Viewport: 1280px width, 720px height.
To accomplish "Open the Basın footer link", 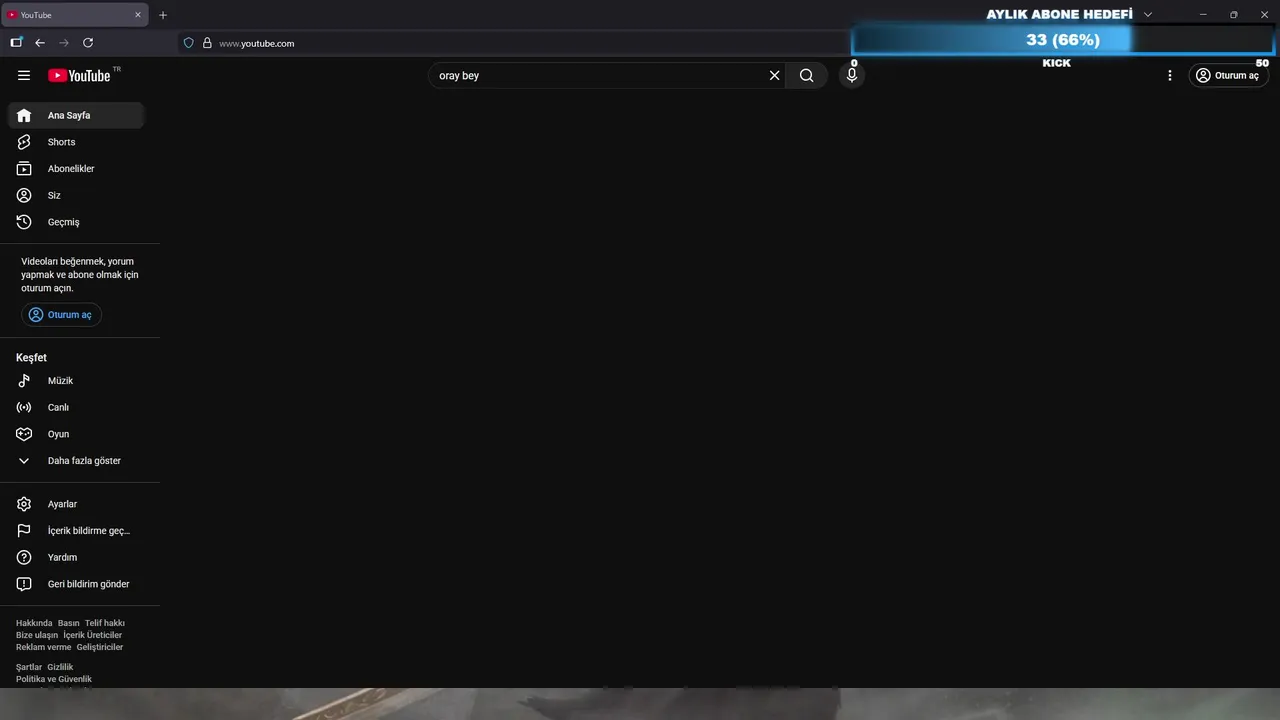I will coord(68,623).
